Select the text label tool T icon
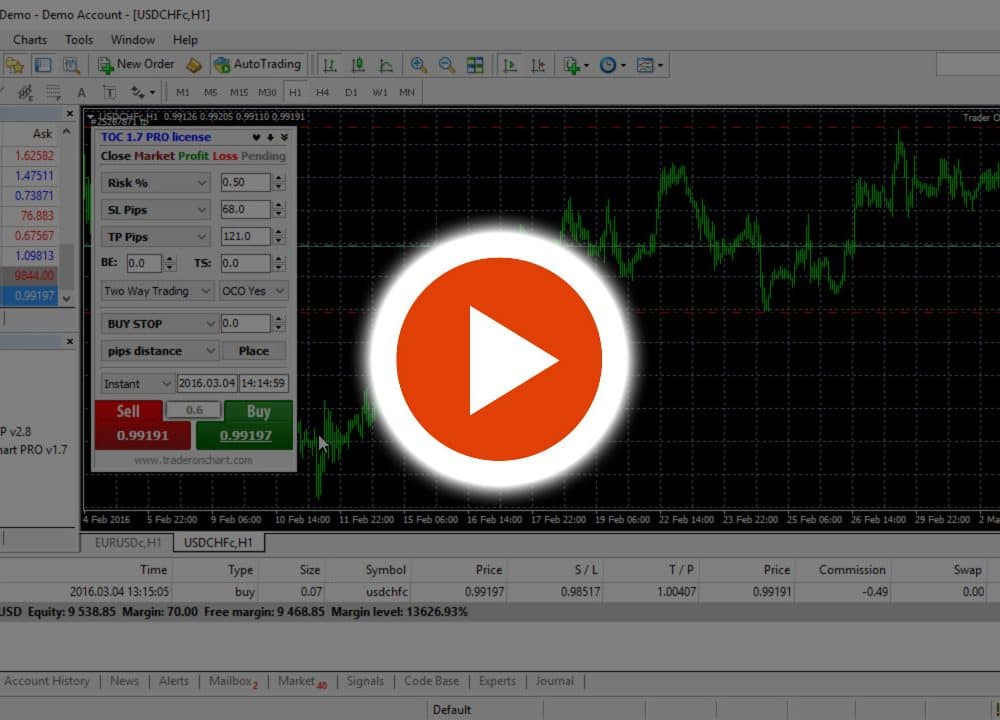Image resolution: width=1000 pixels, height=720 pixels. (x=110, y=92)
